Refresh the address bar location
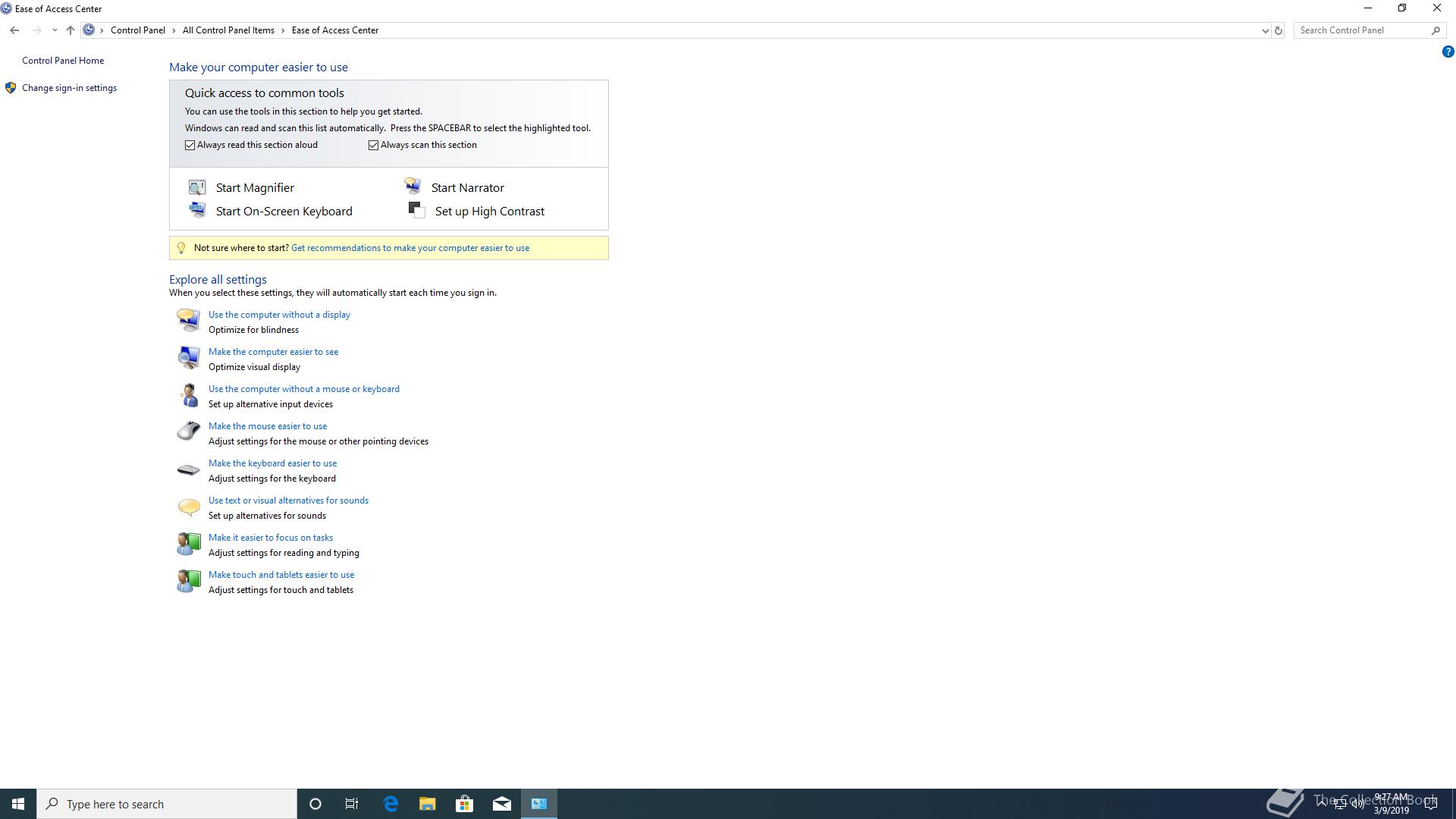The height and width of the screenshot is (819, 1456). coord(1278,30)
